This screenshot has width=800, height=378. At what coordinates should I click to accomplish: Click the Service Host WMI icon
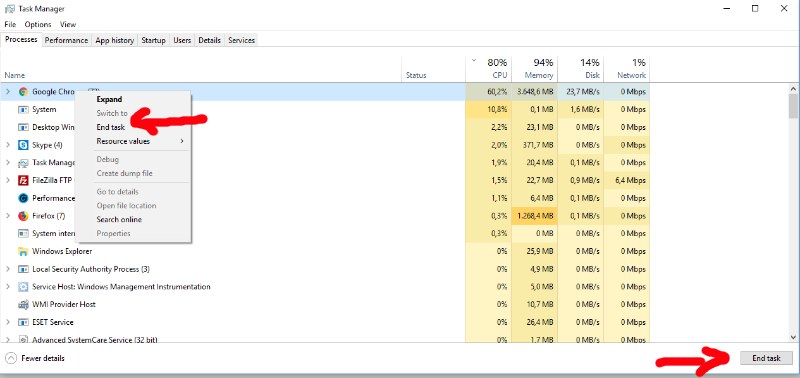[x=23, y=287]
